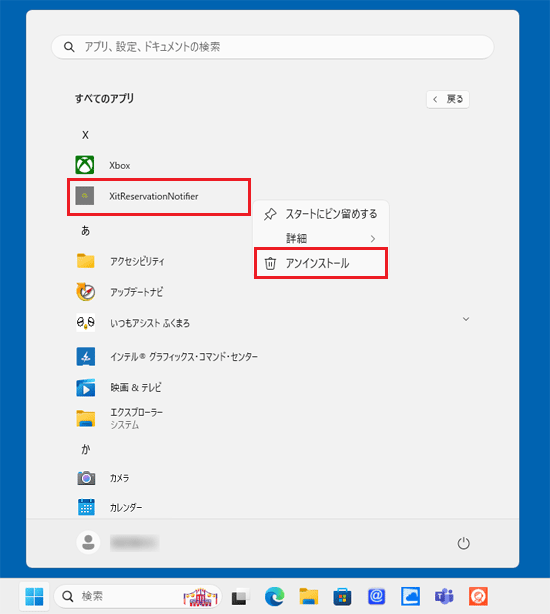Image resolution: width=550 pixels, height=614 pixels.
Task: Open the Windows Start button on taskbar
Action: pos(34,596)
